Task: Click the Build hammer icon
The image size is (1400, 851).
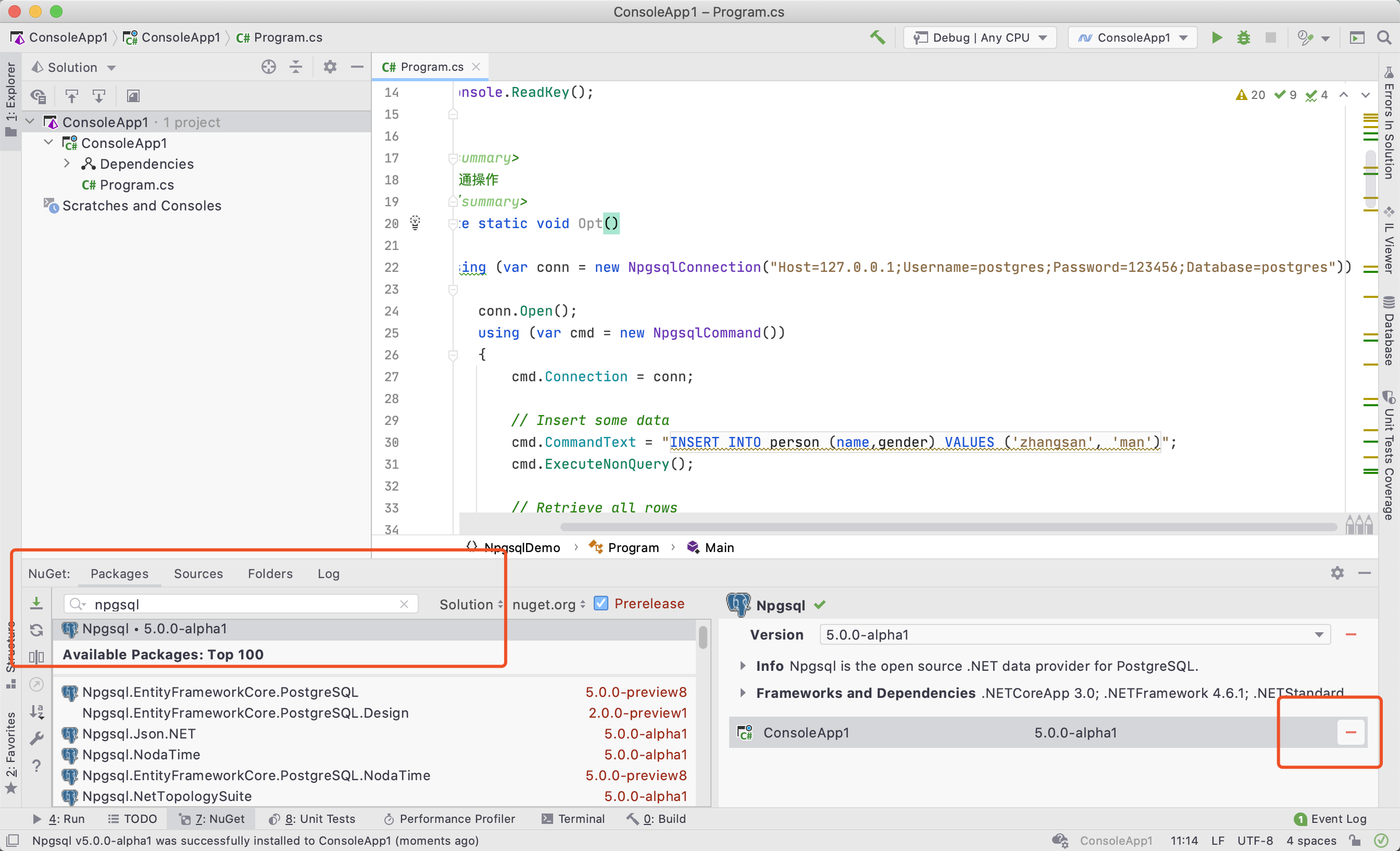Action: [877, 37]
